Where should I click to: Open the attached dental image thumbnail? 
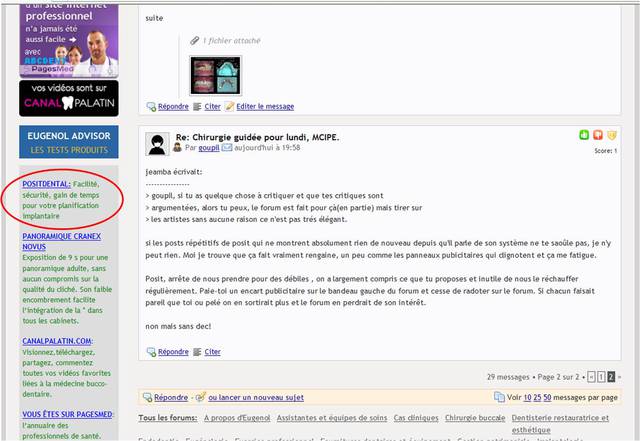216,74
